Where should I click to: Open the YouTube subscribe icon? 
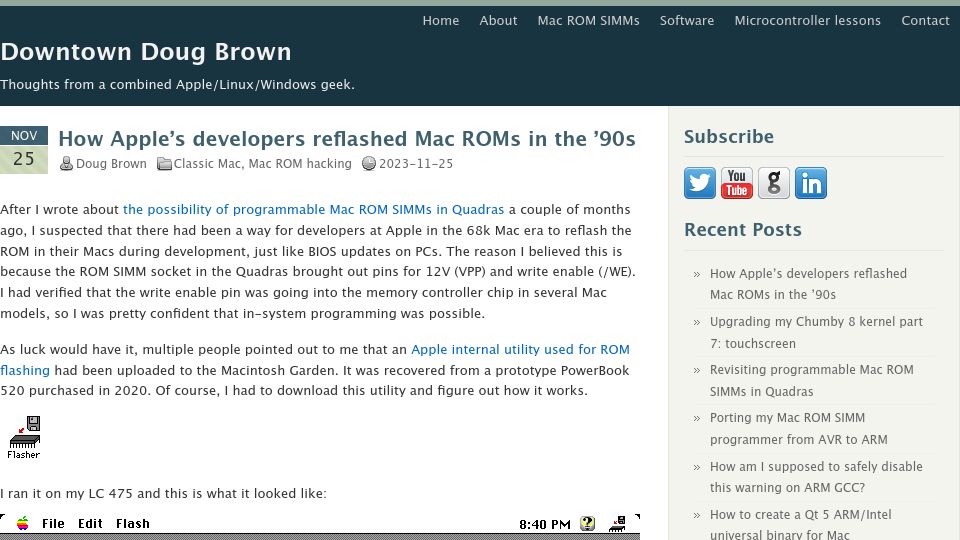tap(737, 183)
